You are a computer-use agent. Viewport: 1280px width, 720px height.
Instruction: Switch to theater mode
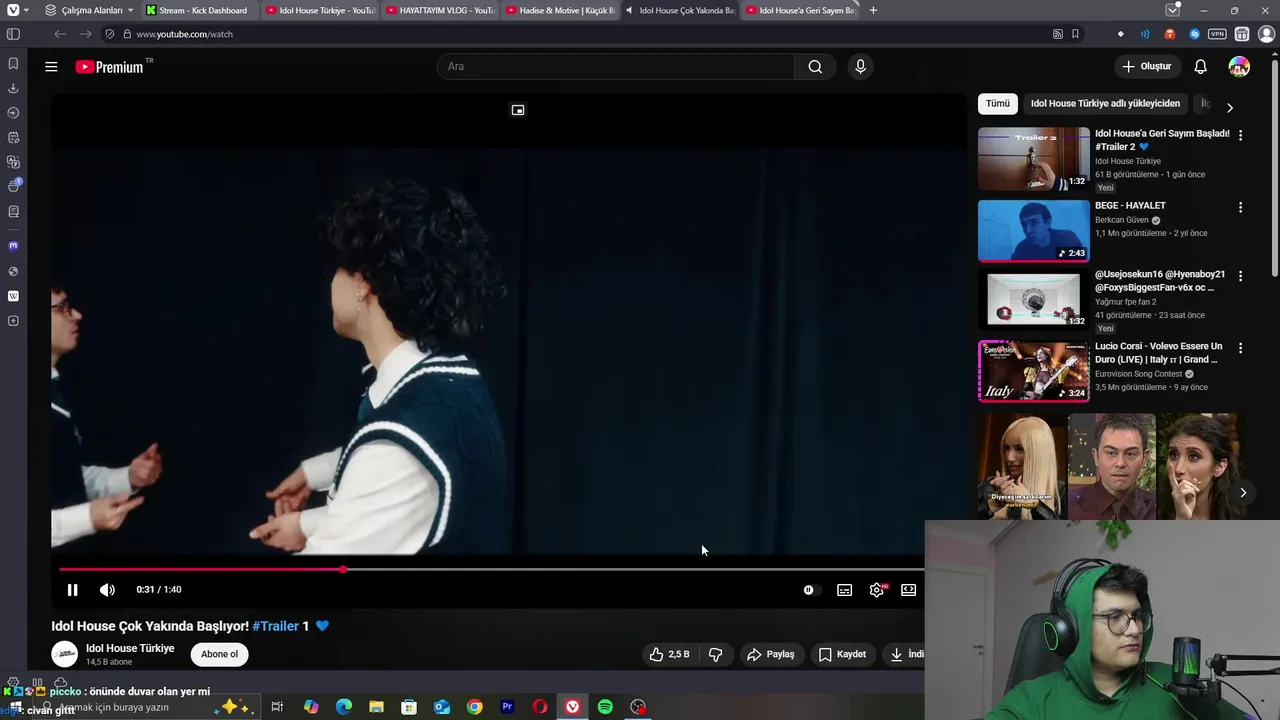[x=908, y=590]
